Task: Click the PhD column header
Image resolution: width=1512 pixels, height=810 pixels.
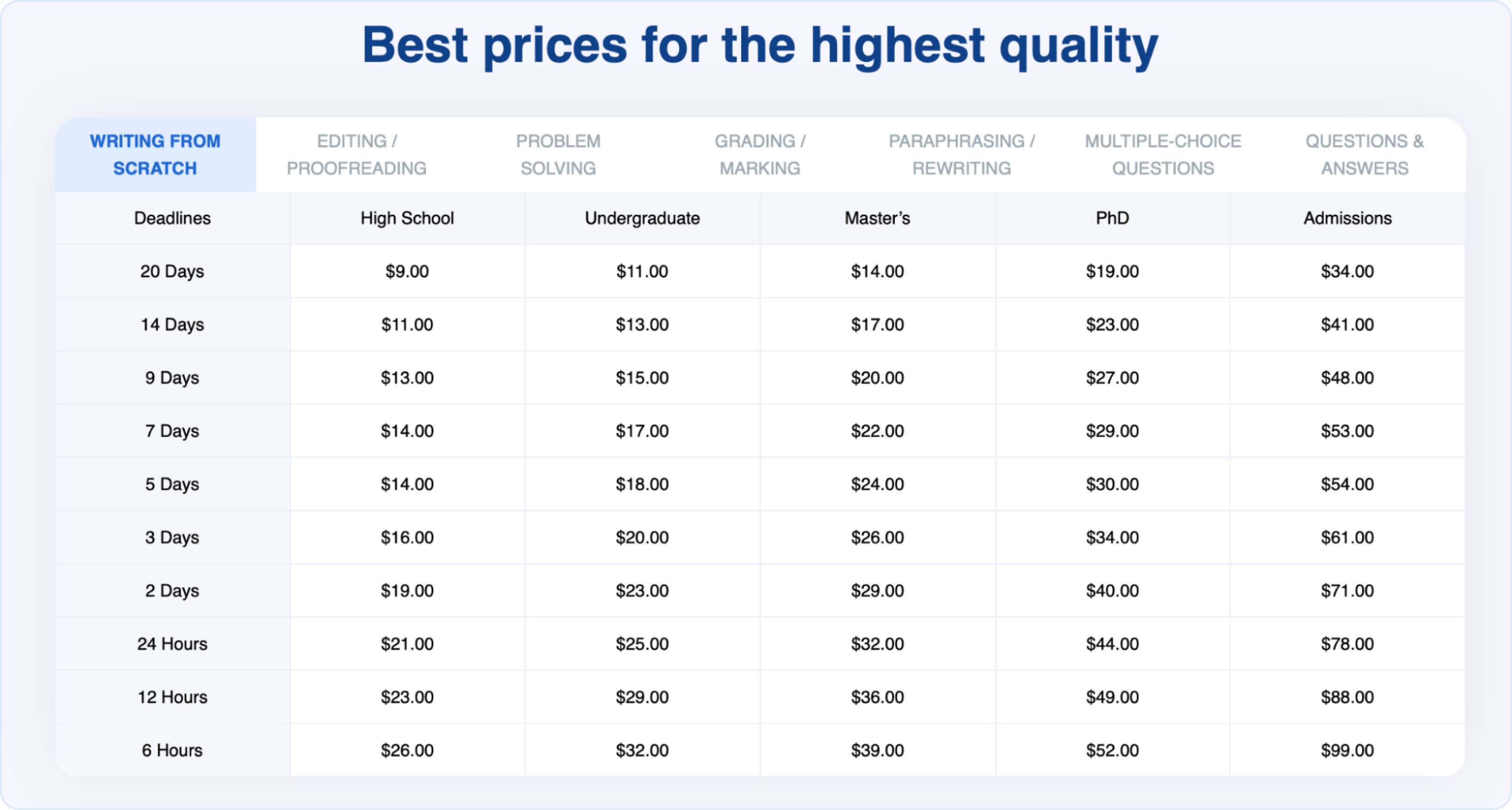Action: [1112, 217]
